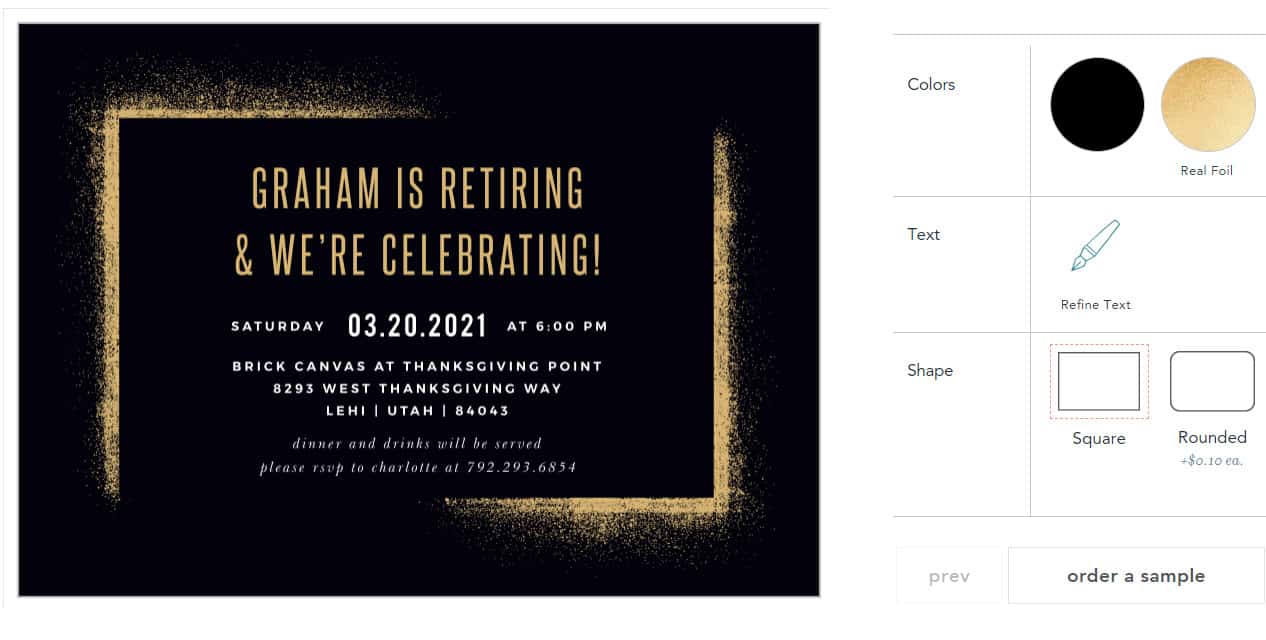Select the black color swatch
The width and height of the screenshot is (1266, 640).
pos(1096,104)
